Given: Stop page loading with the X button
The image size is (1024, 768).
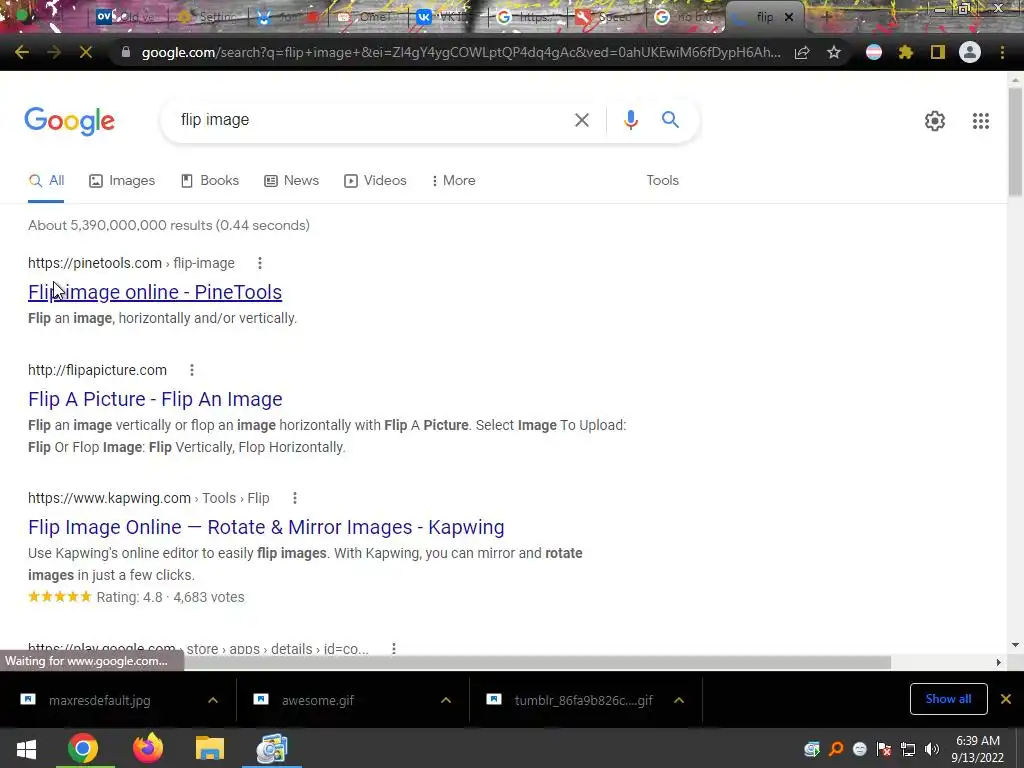Looking at the screenshot, I should click(86, 52).
